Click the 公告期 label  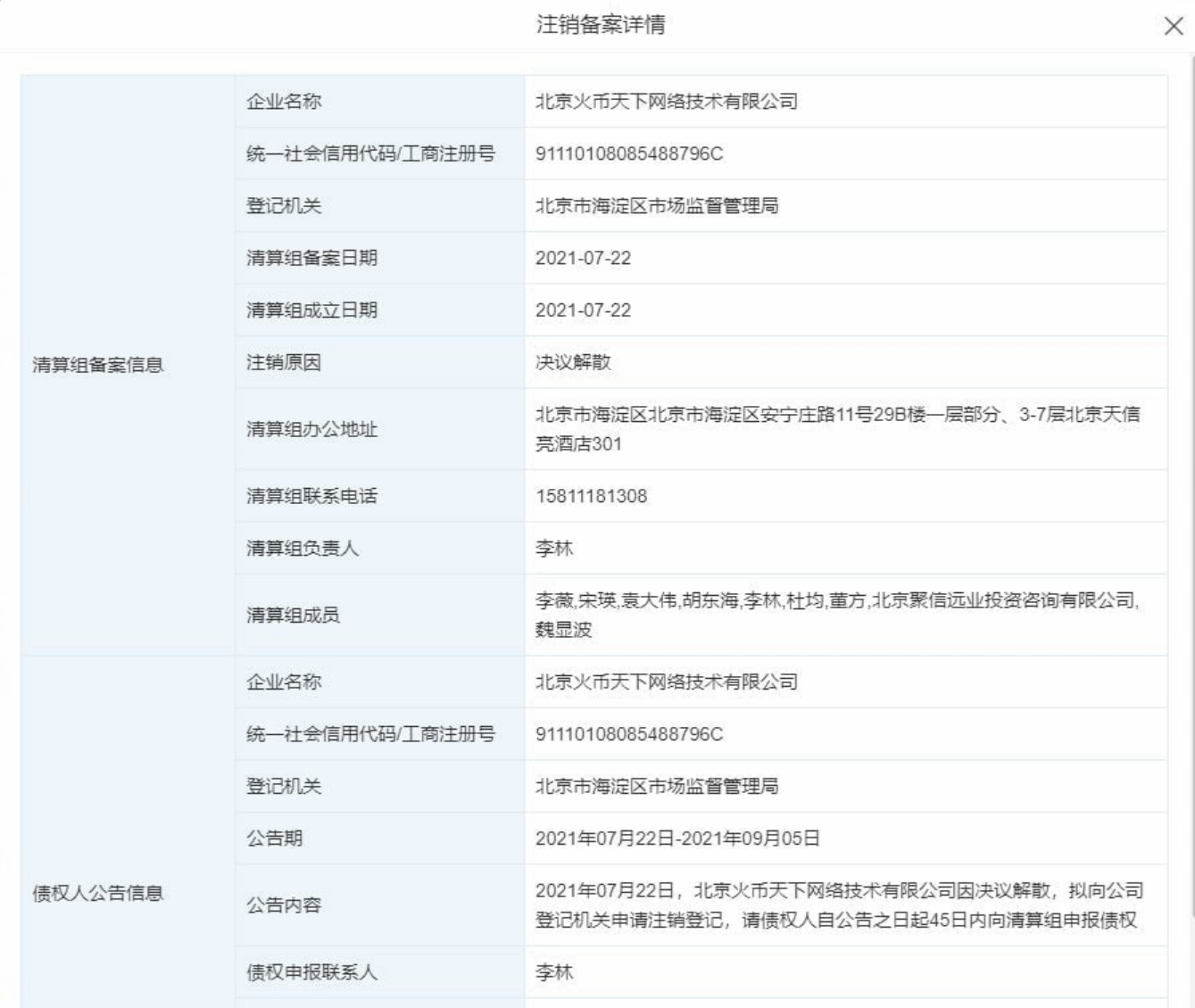coord(274,839)
